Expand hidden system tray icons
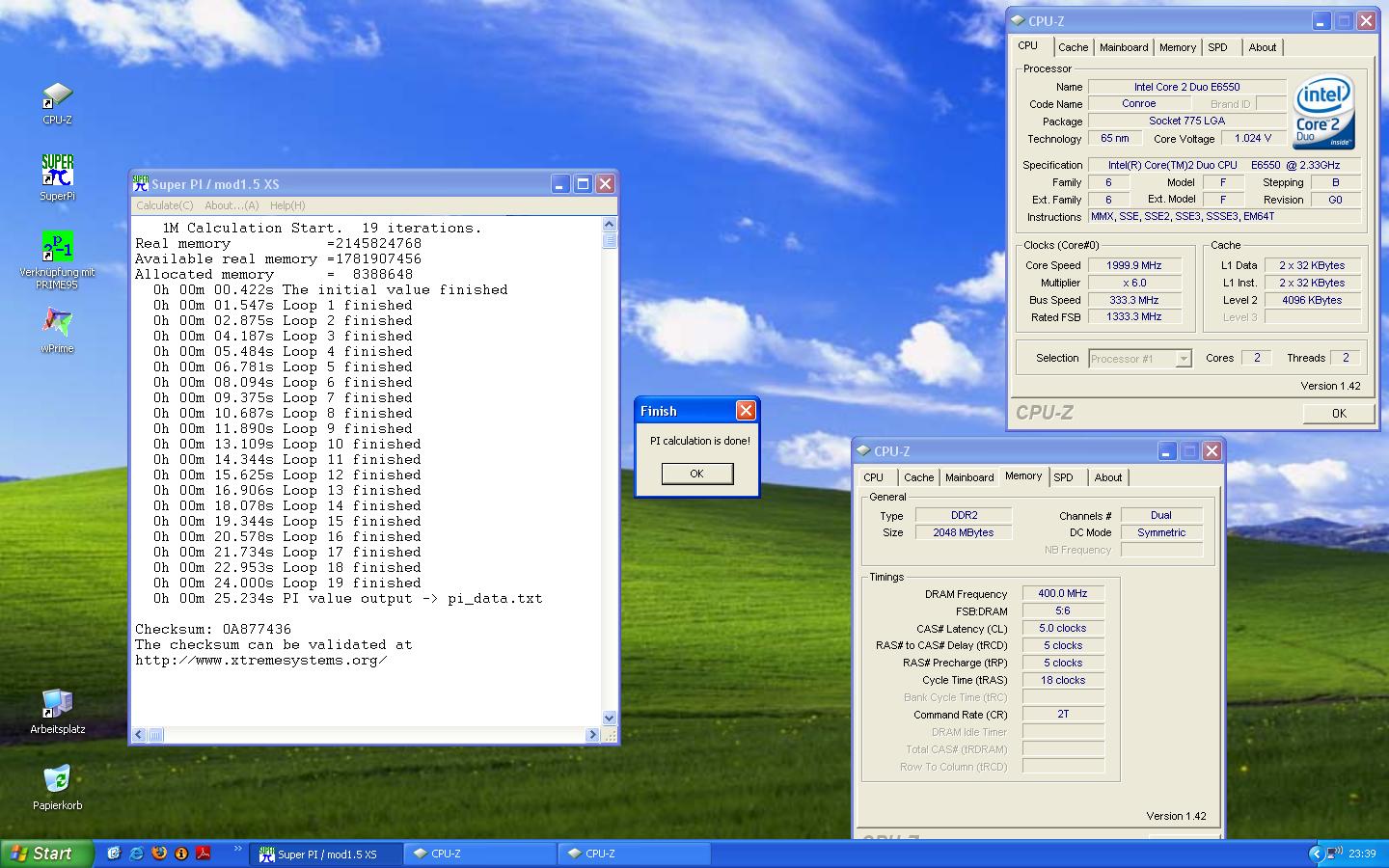The image size is (1389, 868). 1315,854
